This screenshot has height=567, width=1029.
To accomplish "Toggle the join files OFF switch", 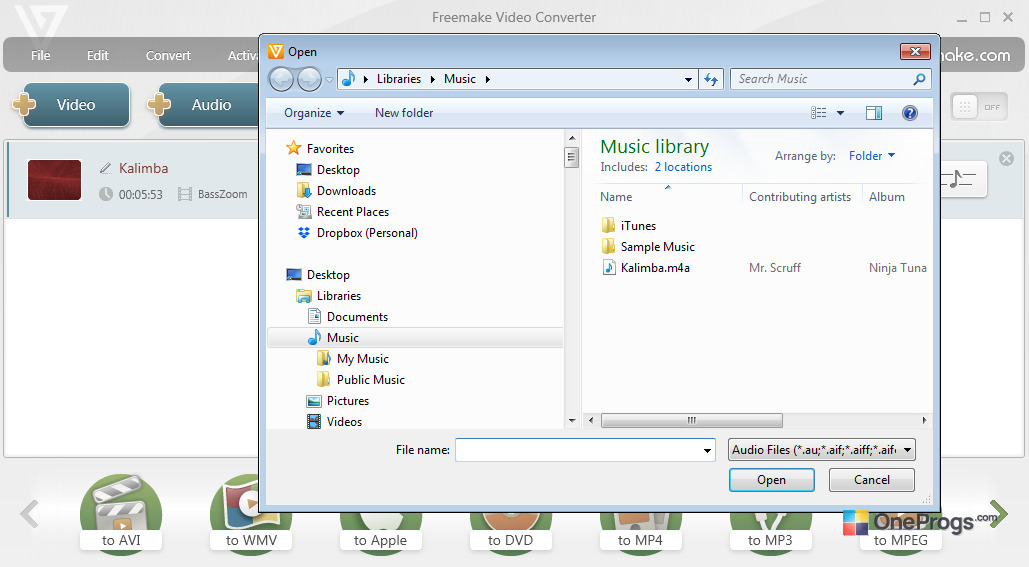I will coord(978,107).
